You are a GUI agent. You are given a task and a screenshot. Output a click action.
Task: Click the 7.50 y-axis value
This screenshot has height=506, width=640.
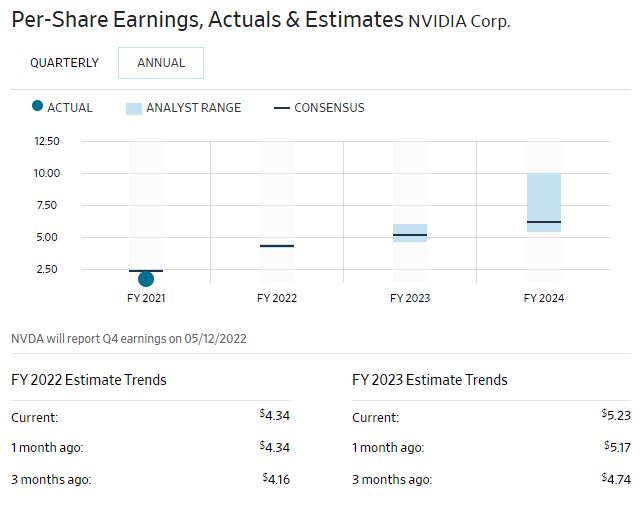(47, 205)
